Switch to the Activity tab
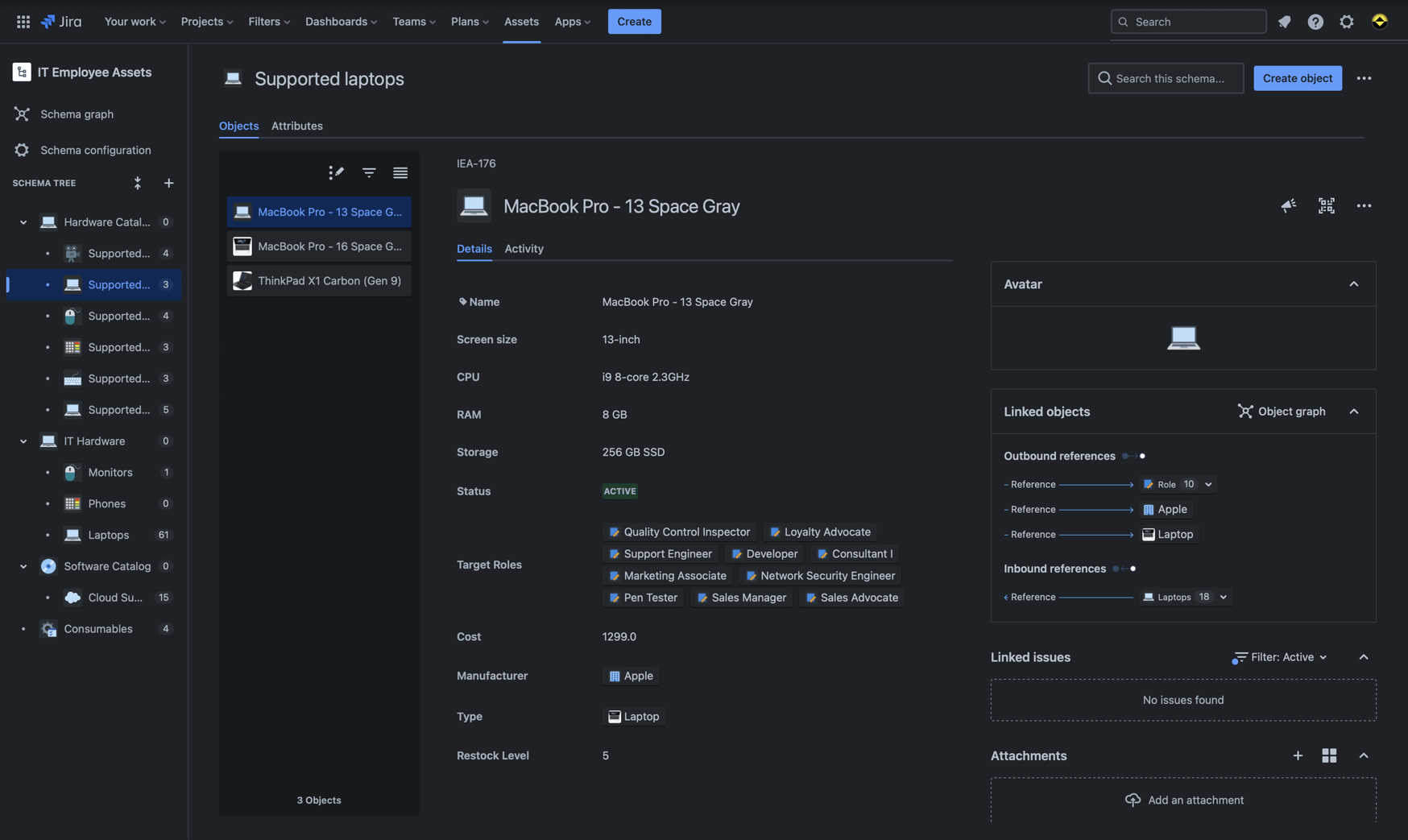 point(524,249)
